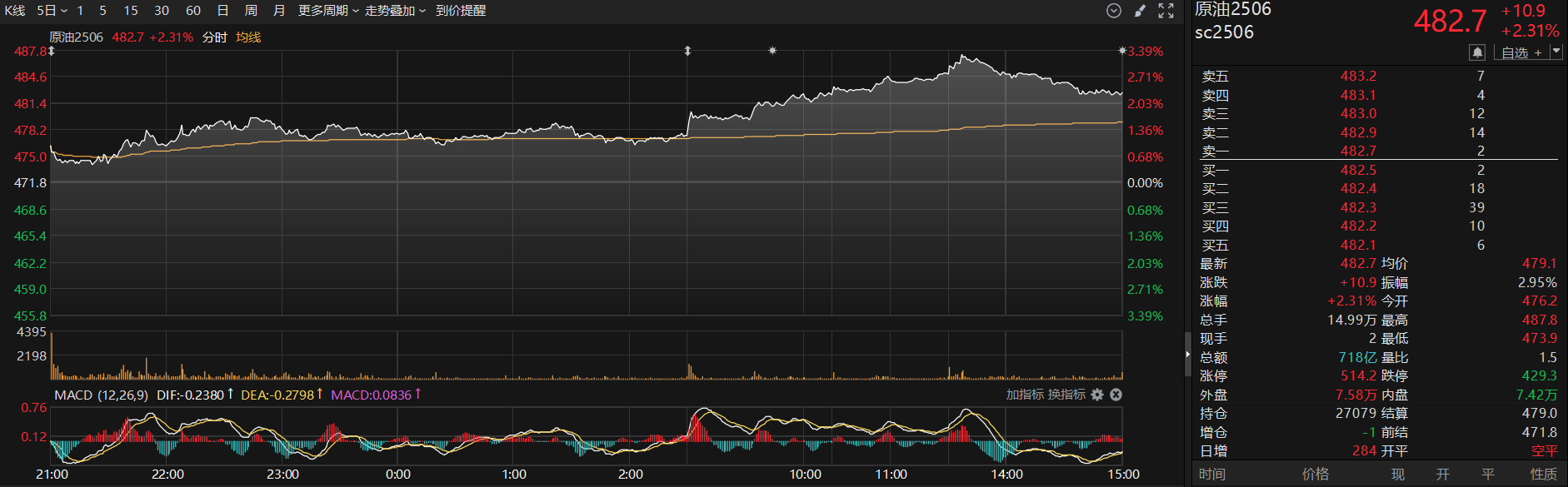Click the 跌停 429.3 value

point(1539,375)
